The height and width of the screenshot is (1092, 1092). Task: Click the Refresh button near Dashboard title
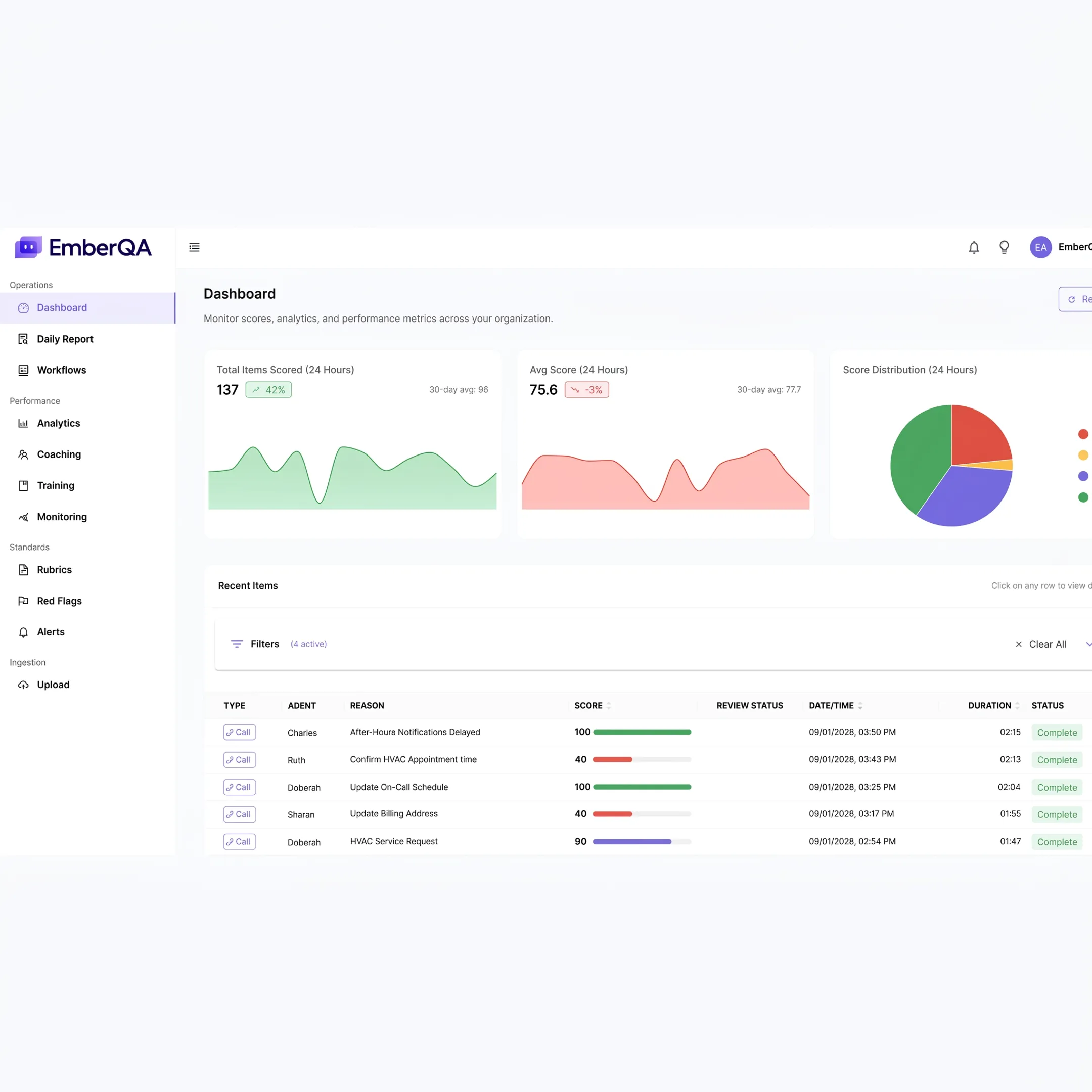coord(1076,299)
